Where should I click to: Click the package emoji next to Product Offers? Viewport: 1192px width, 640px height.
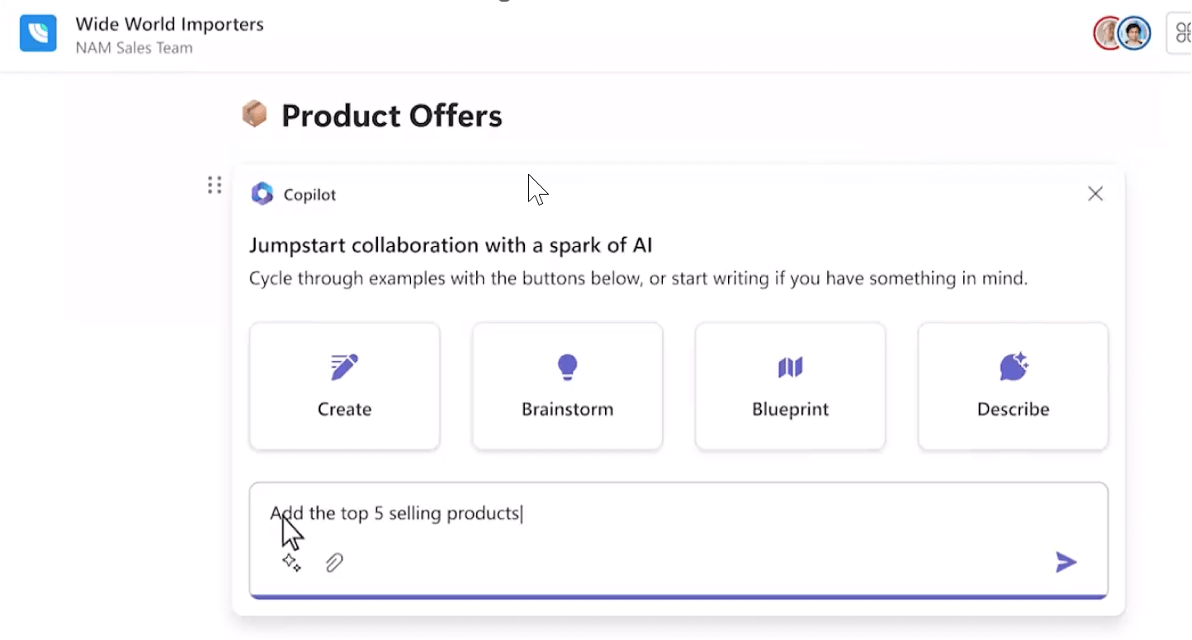point(255,114)
